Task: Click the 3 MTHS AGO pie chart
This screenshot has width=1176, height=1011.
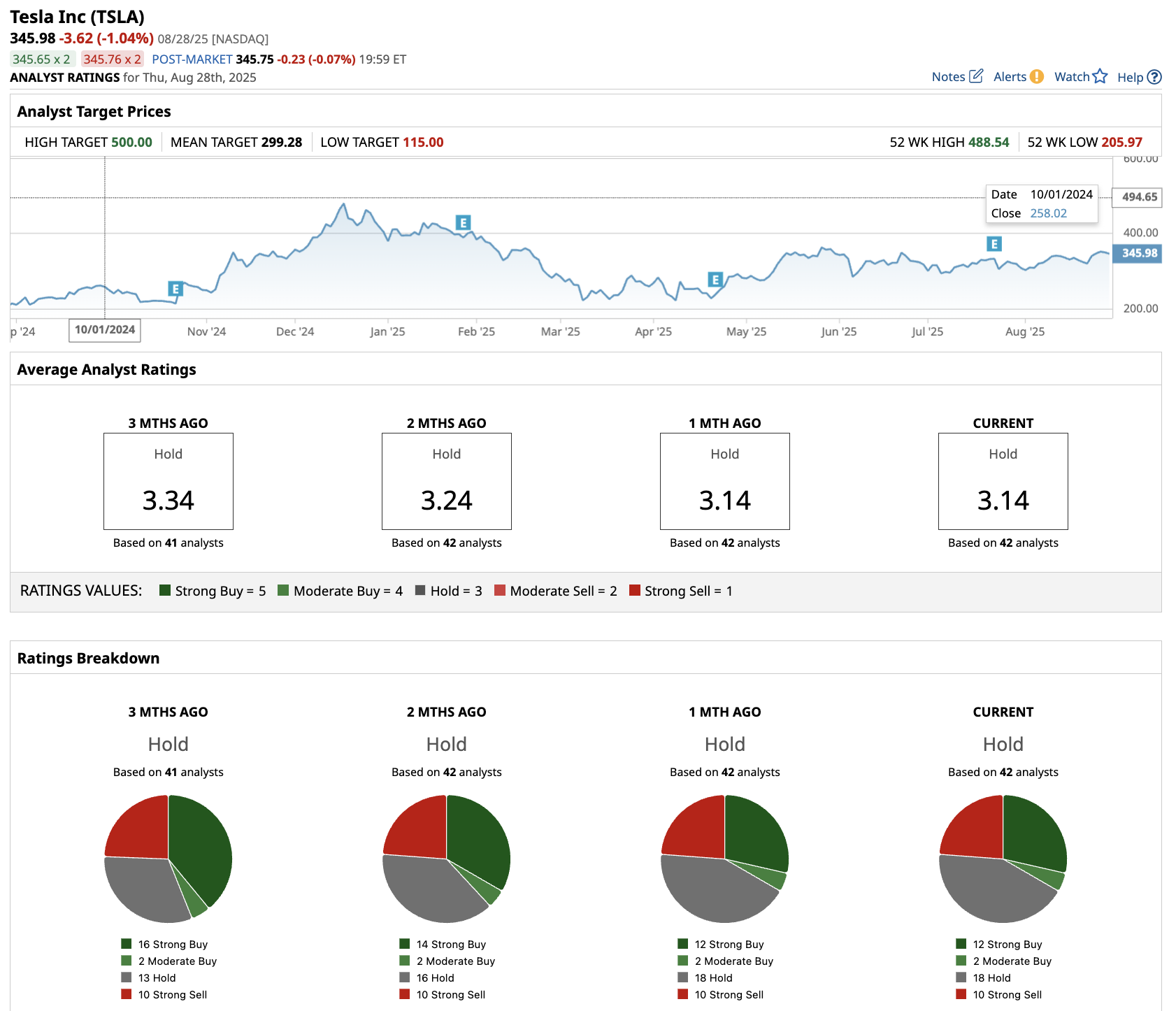Action: click(168, 859)
